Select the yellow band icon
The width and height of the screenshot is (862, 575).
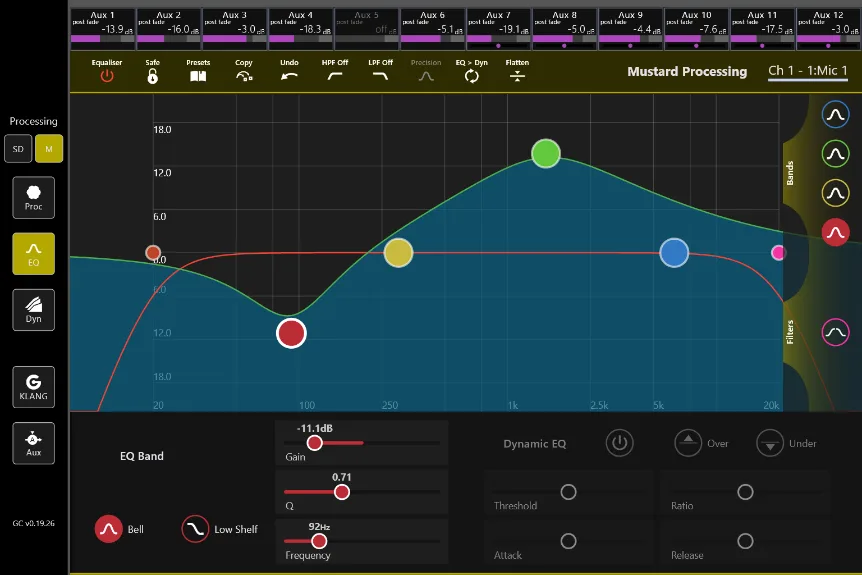coord(835,193)
